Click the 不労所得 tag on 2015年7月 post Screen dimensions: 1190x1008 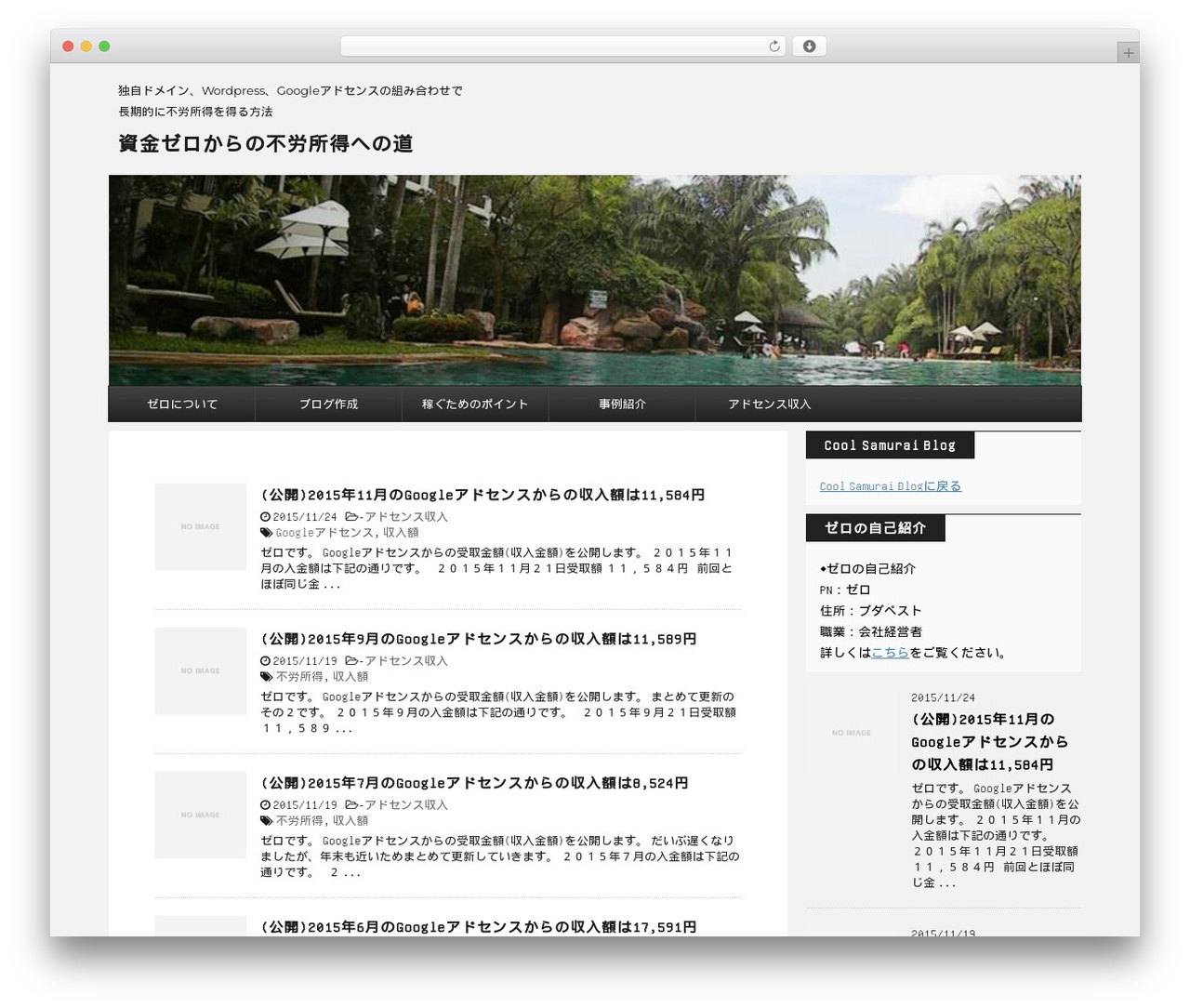(299, 821)
